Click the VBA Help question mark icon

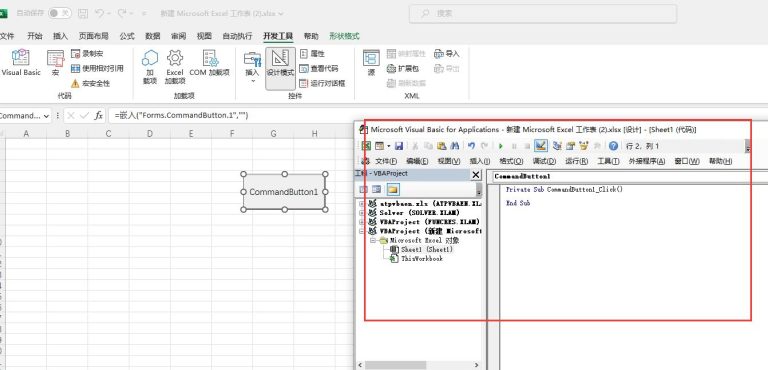pyautogui.click(x=613, y=146)
